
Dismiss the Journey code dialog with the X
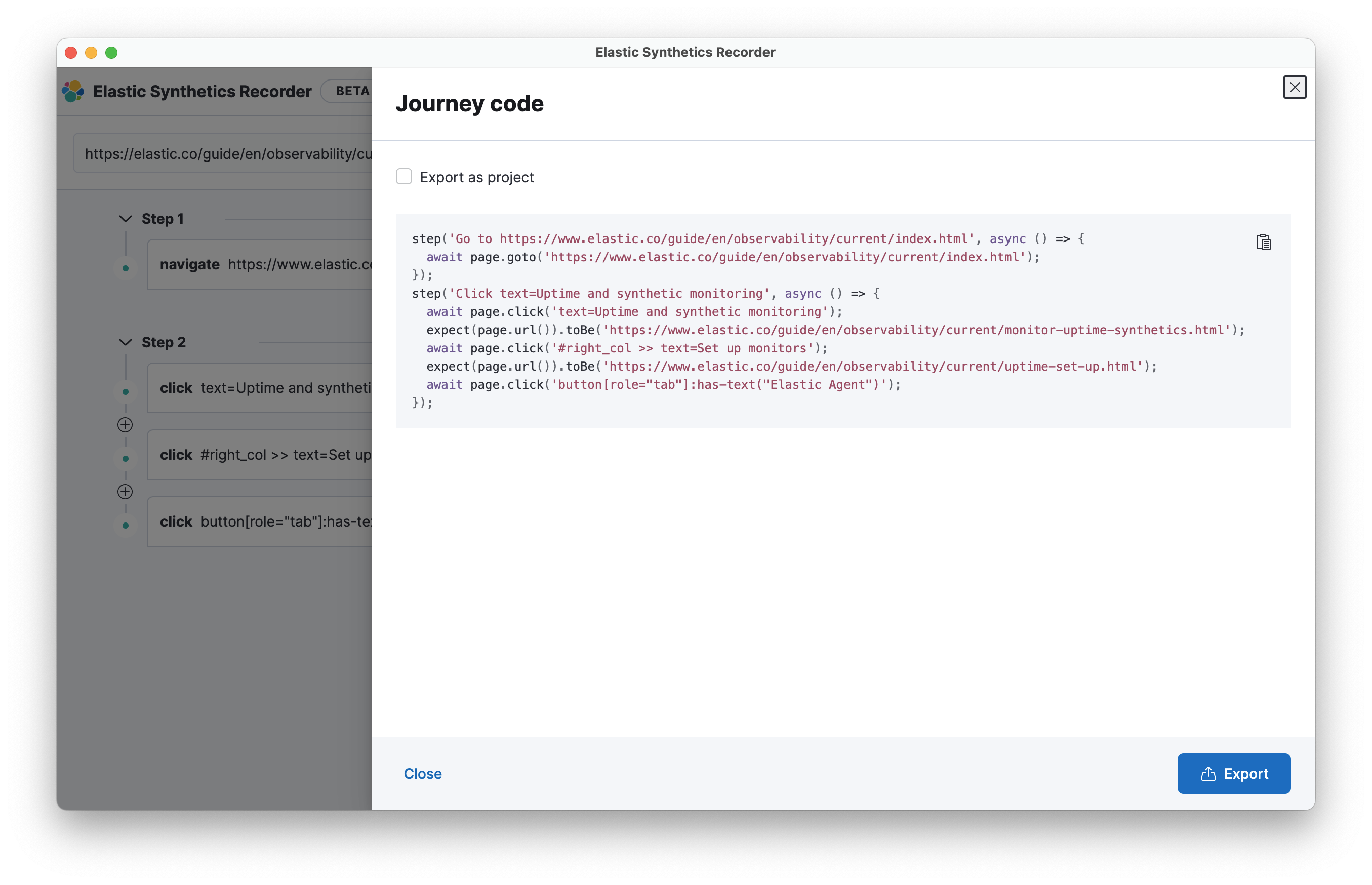pyautogui.click(x=1295, y=87)
